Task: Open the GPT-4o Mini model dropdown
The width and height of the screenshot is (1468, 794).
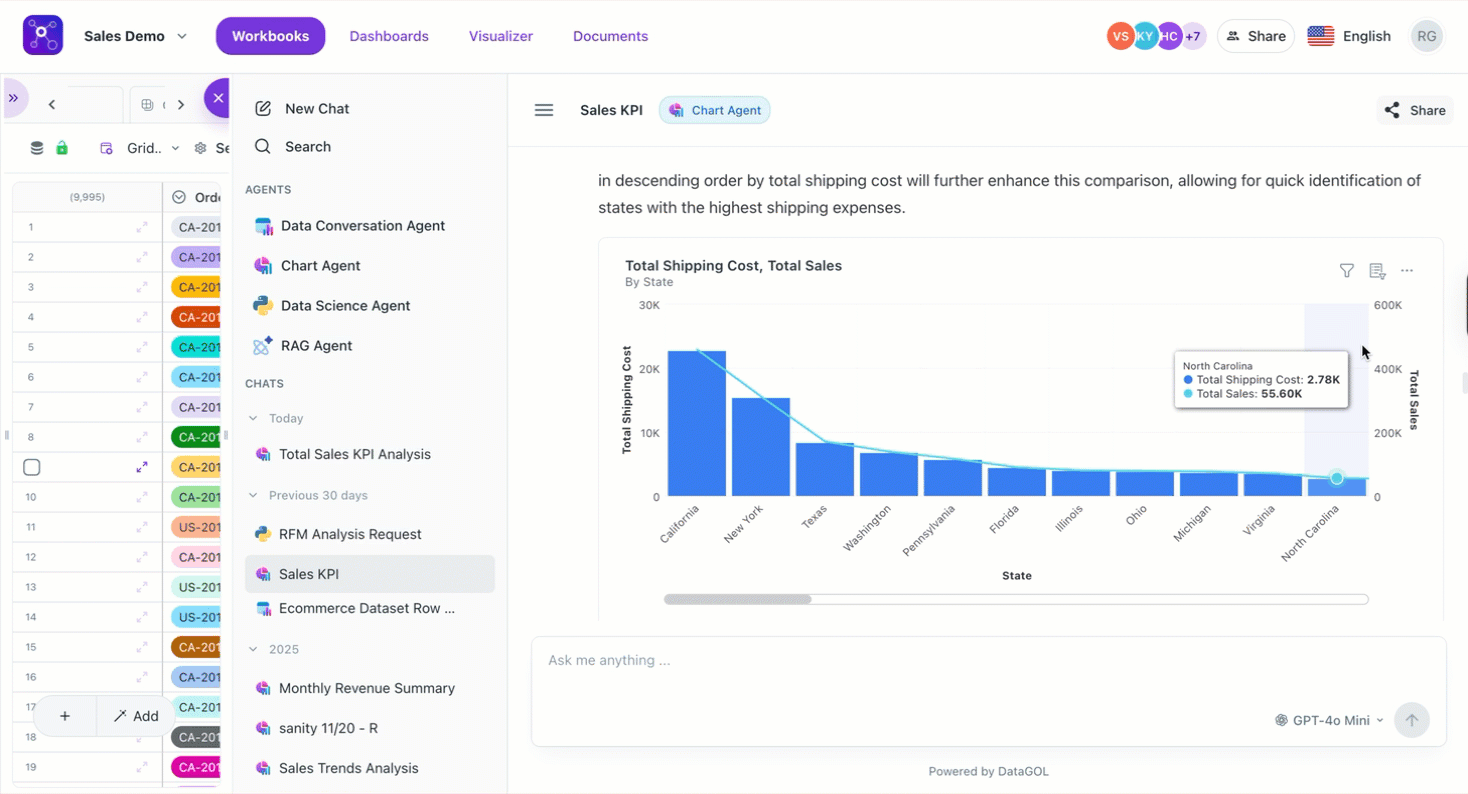Action: [x=1330, y=720]
